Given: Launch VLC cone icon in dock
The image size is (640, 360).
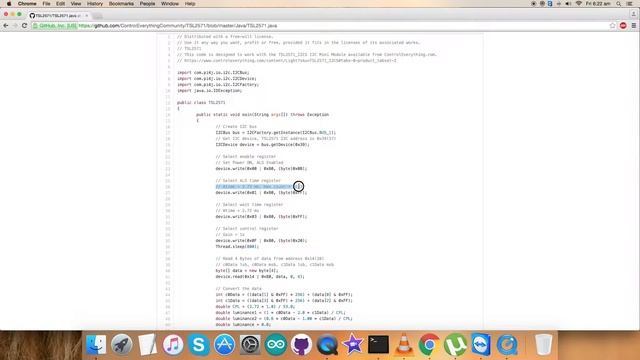Looking at the screenshot, I should click(x=404, y=344).
